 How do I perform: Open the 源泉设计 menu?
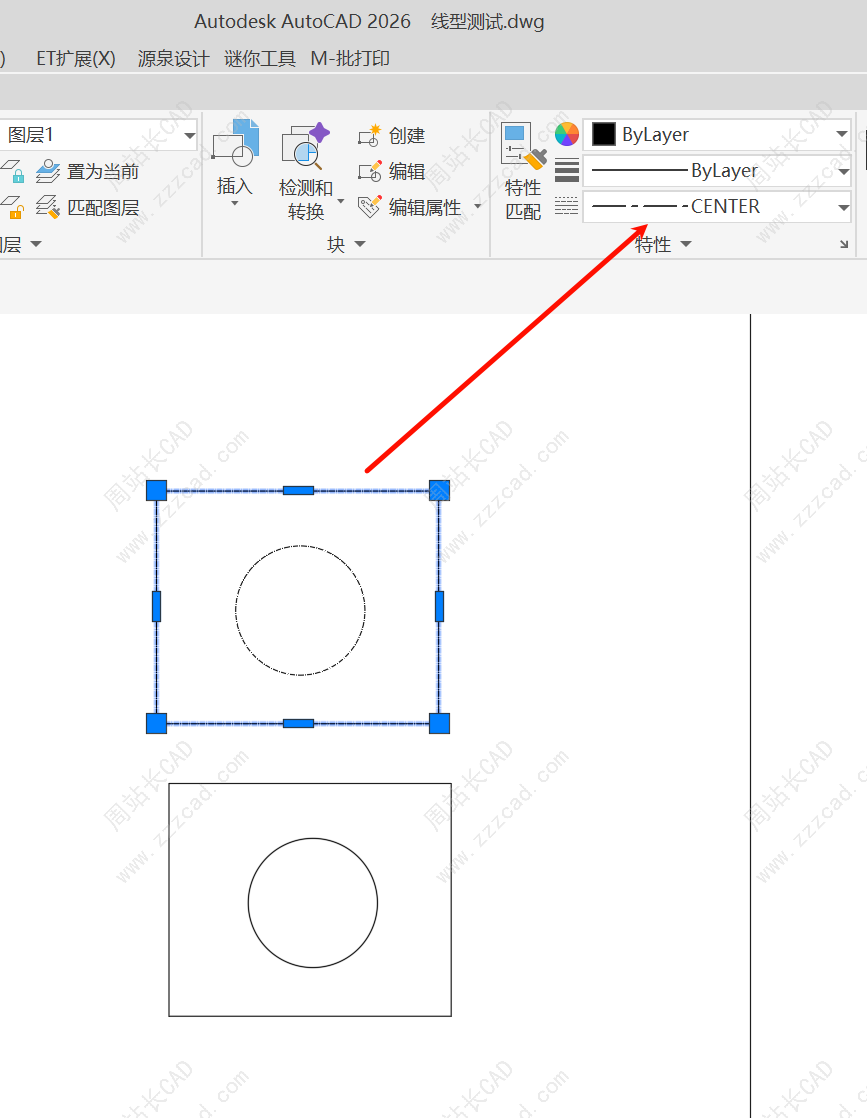pyautogui.click(x=173, y=59)
